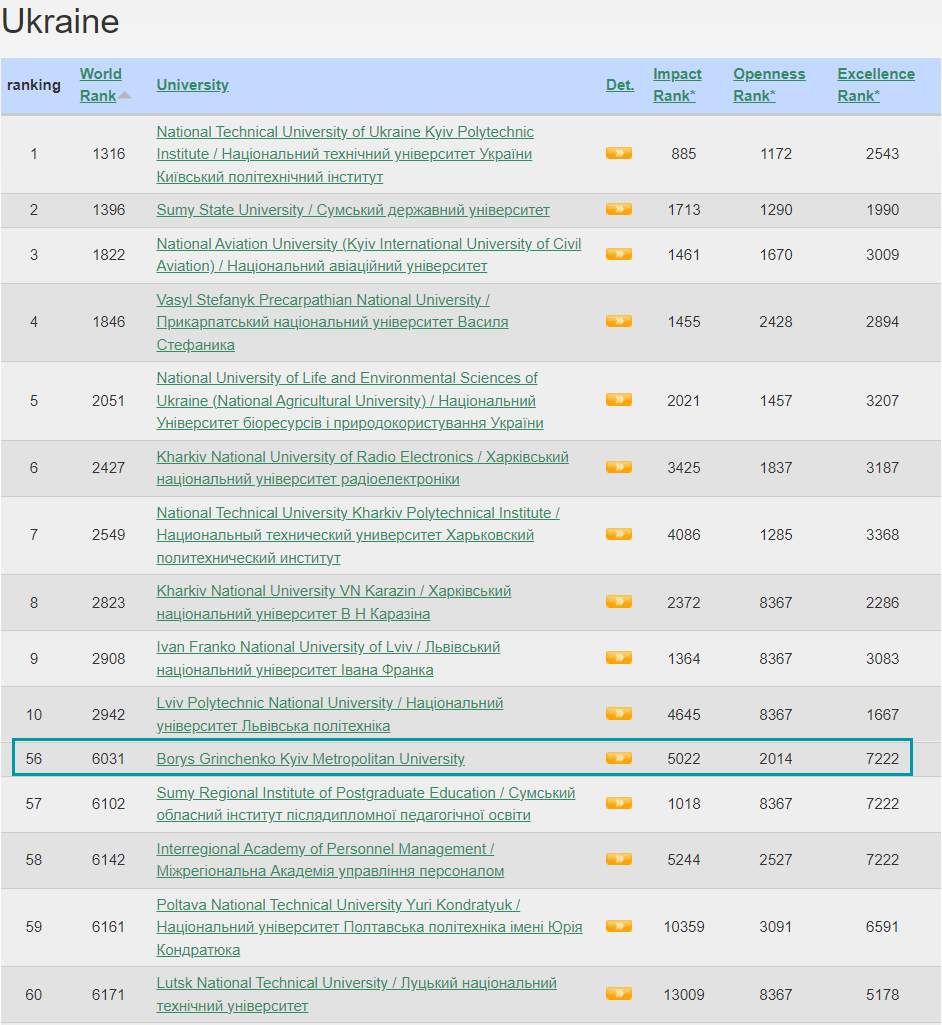The height and width of the screenshot is (1025, 942).
Task: Sort by Openness Rank header
Action: pos(768,85)
